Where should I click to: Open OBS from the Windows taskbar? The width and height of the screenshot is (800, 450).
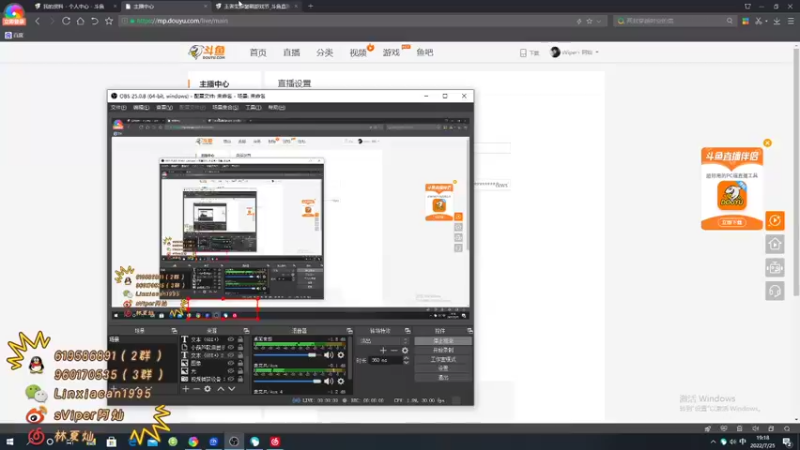[x=234, y=441]
